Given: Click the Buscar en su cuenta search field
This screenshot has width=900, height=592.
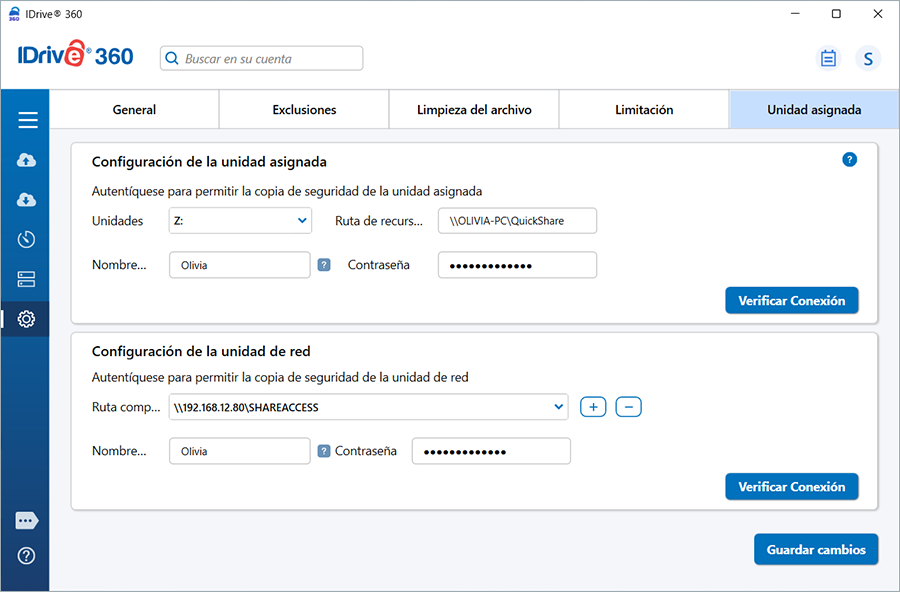Looking at the screenshot, I should pyautogui.click(x=262, y=59).
